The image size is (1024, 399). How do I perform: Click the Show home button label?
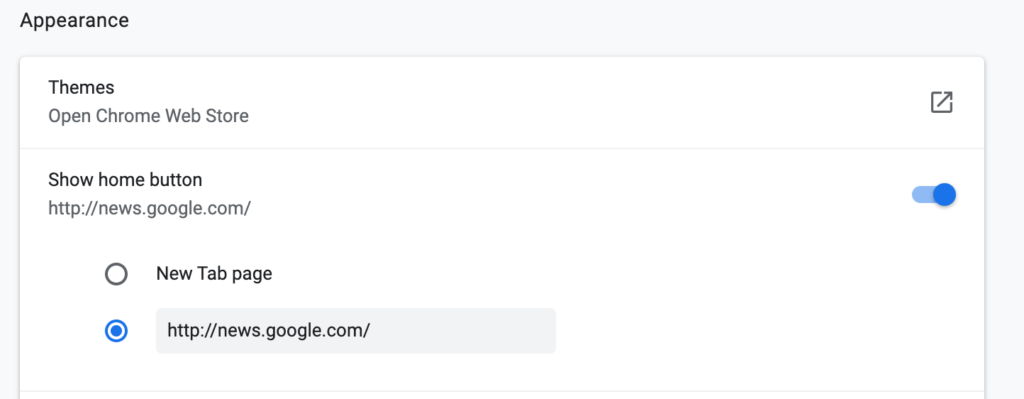(125, 180)
